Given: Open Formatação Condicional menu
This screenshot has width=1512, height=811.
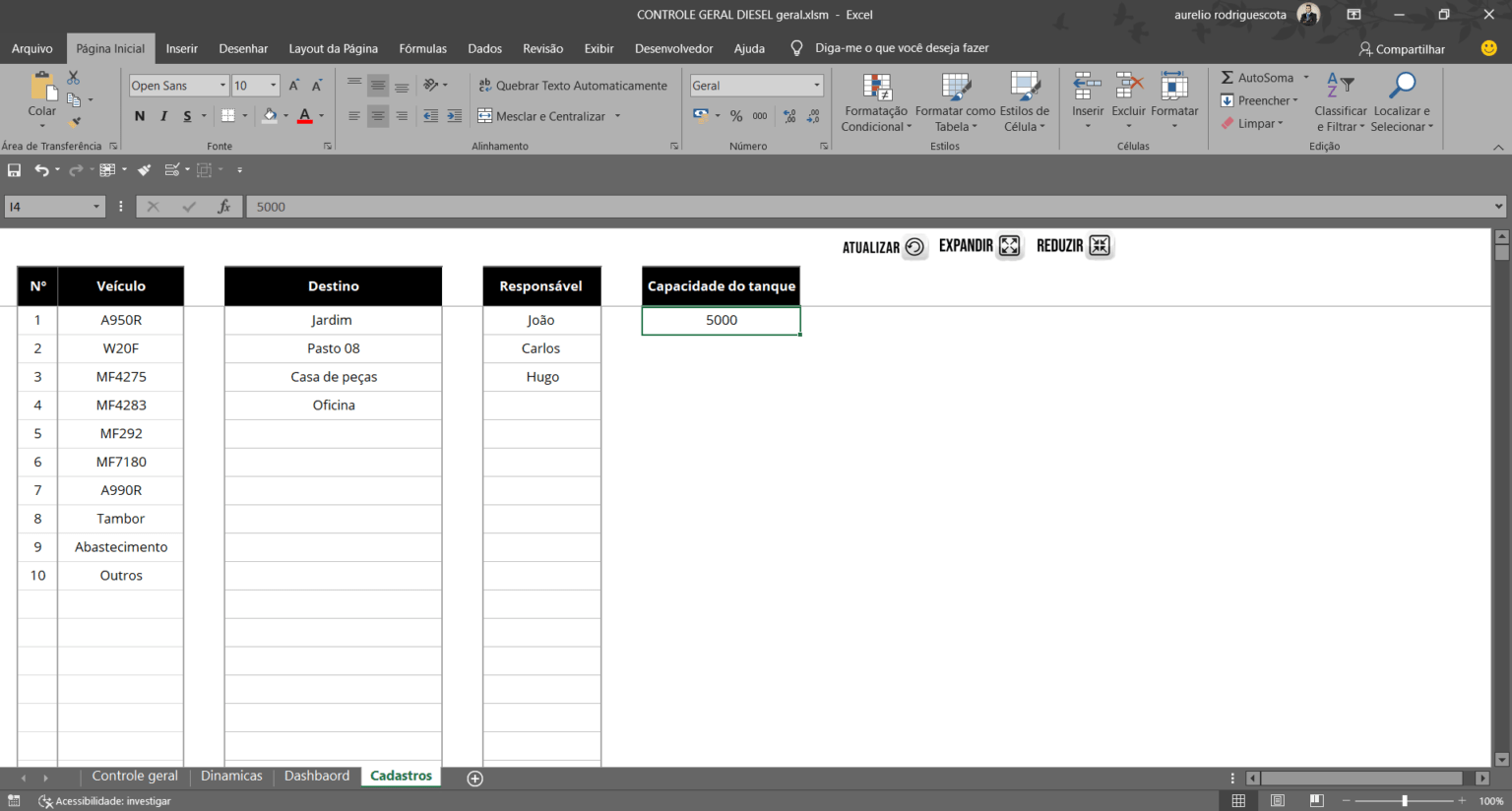Looking at the screenshot, I should click(876, 102).
